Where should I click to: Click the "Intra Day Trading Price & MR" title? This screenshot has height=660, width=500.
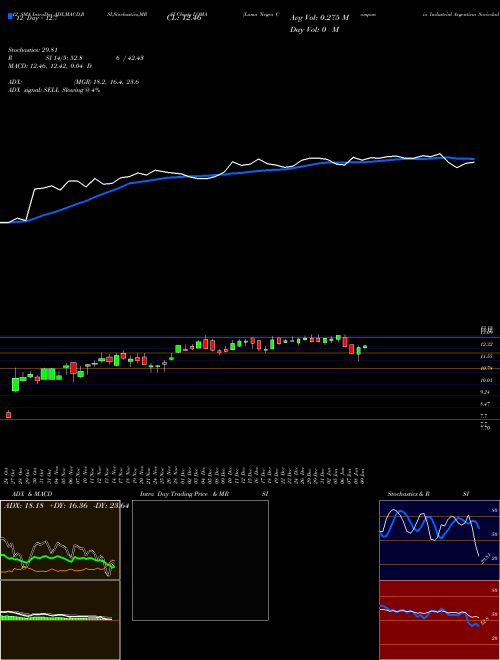click(185, 494)
